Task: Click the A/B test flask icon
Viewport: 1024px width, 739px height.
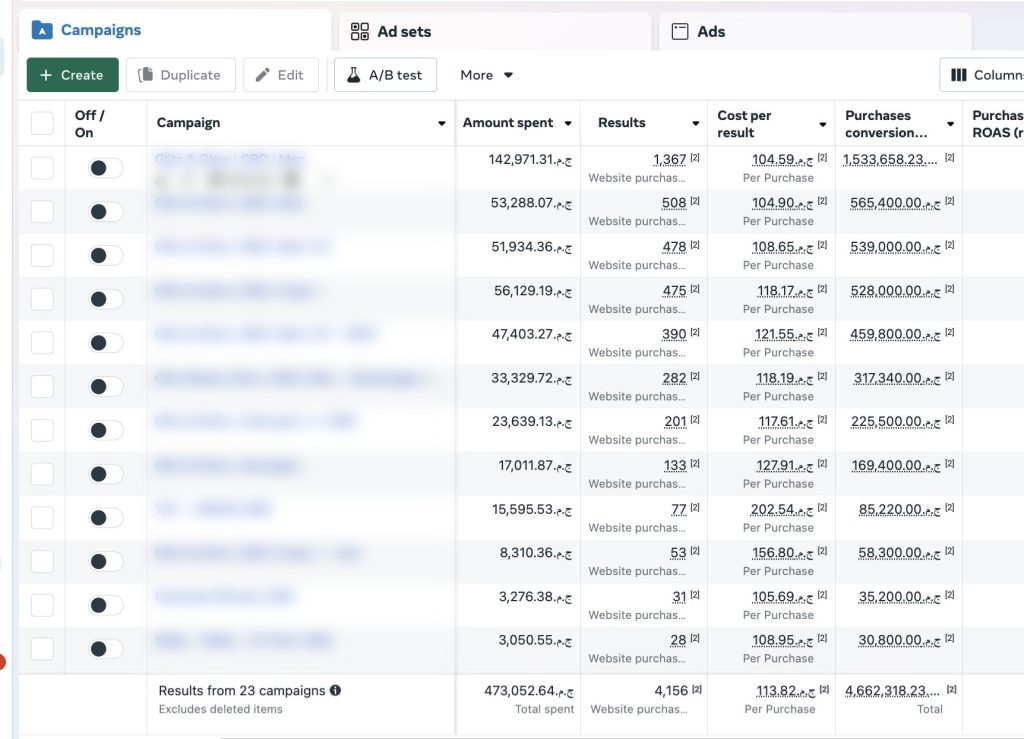Action: [353, 75]
